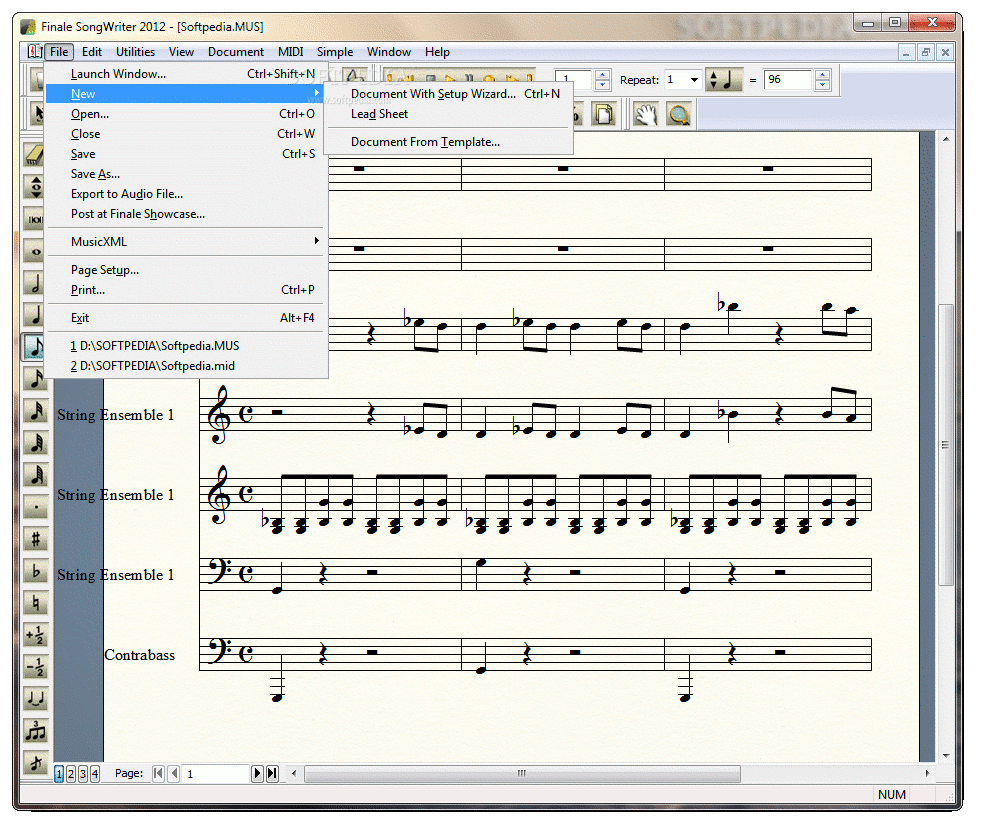Toggle the natural accidental tool
The width and height of the screenshot is (983, 831).
click(35, 602)
